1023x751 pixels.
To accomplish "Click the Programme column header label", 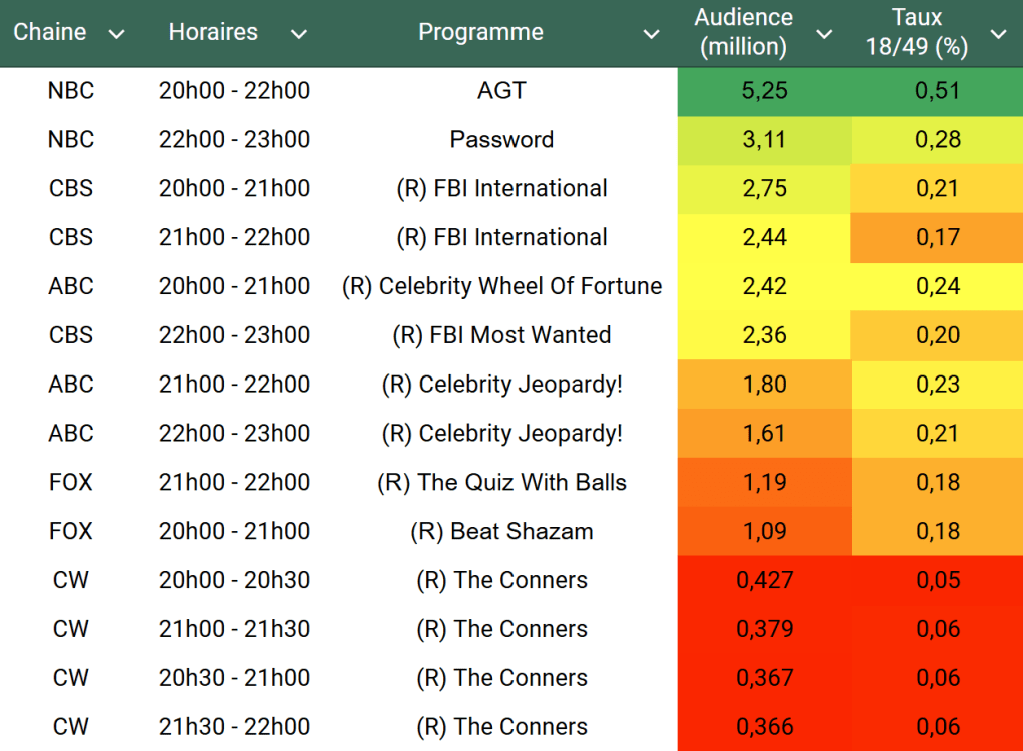I will [x=480, y=32].
